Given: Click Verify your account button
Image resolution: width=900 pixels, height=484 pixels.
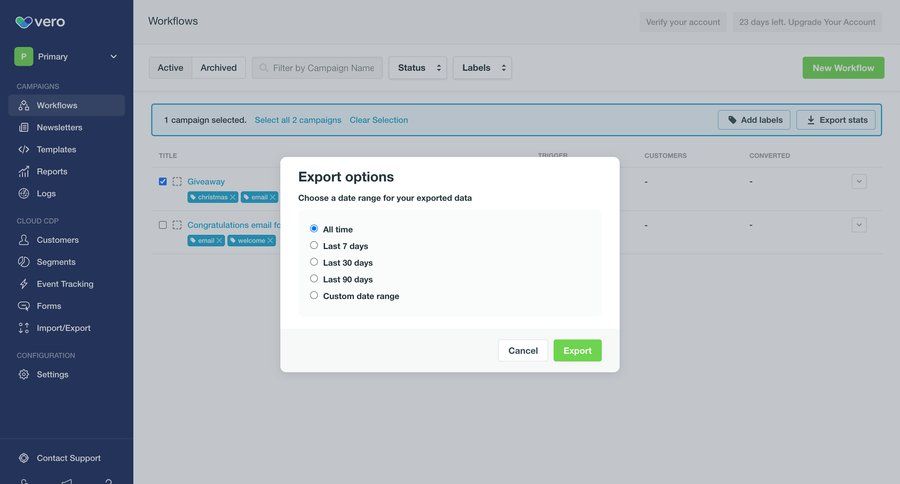Looking at the screenshot, I should (683, 22).
